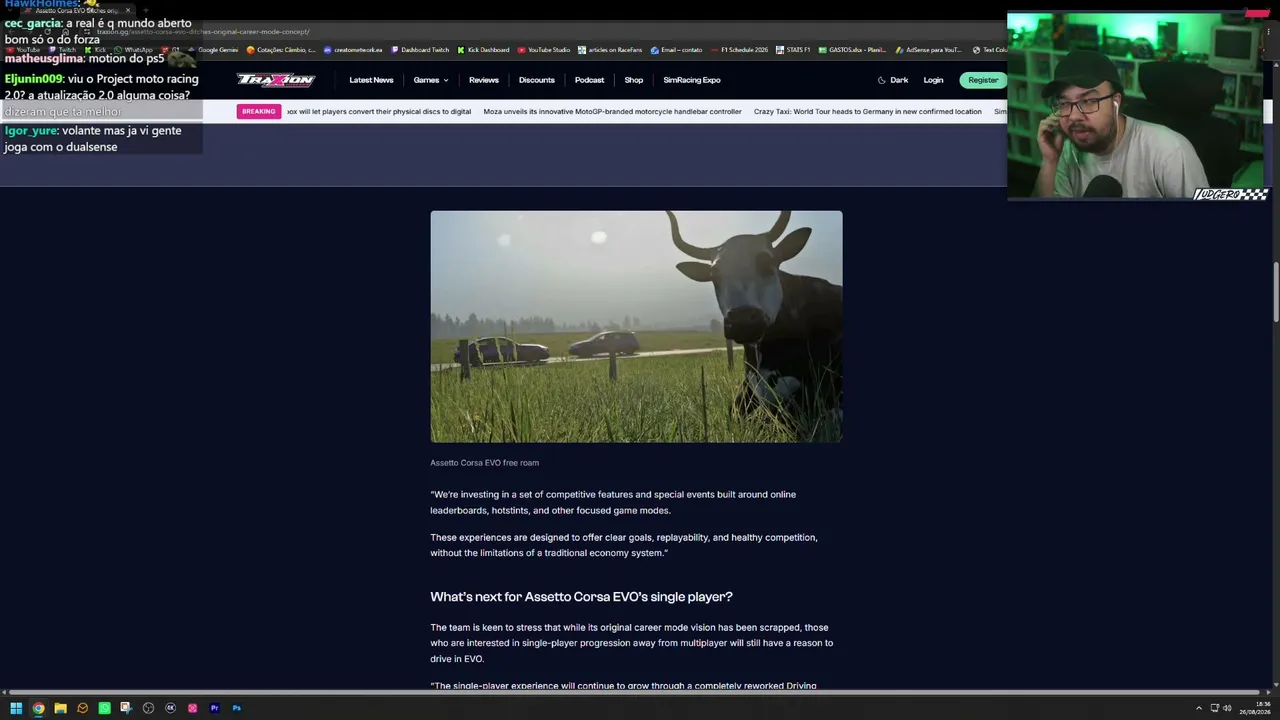Click the Login link
This screenshot has height=720, width=1280.
(x=933, y=80)
